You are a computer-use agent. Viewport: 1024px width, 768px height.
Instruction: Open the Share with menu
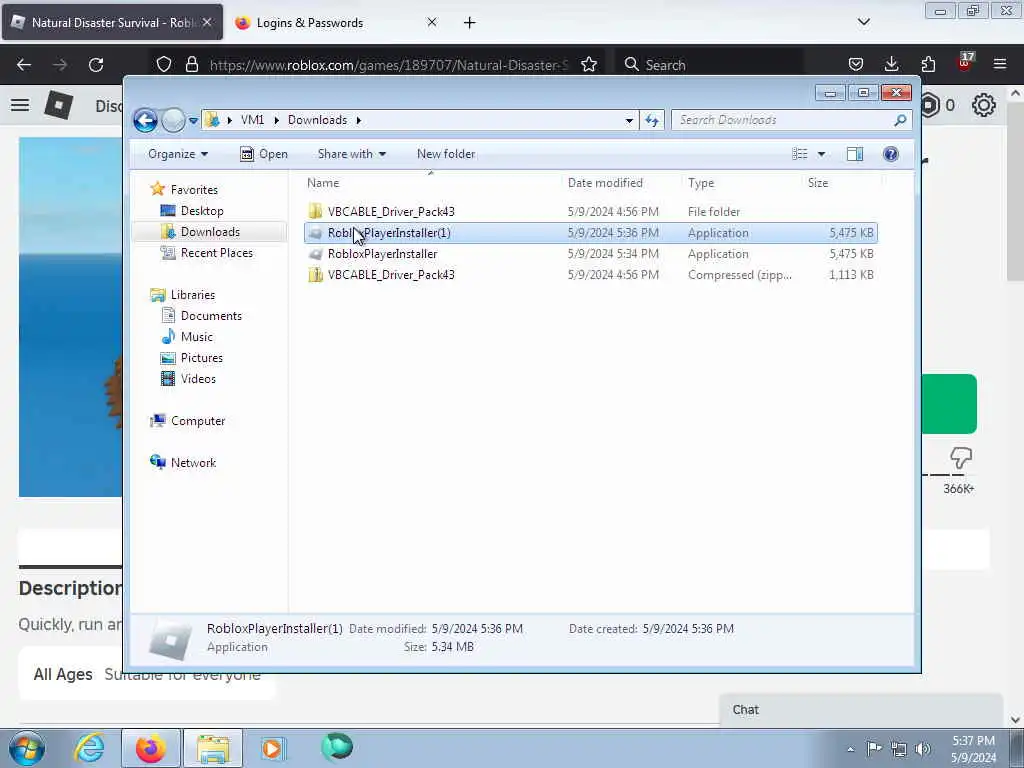352,154
